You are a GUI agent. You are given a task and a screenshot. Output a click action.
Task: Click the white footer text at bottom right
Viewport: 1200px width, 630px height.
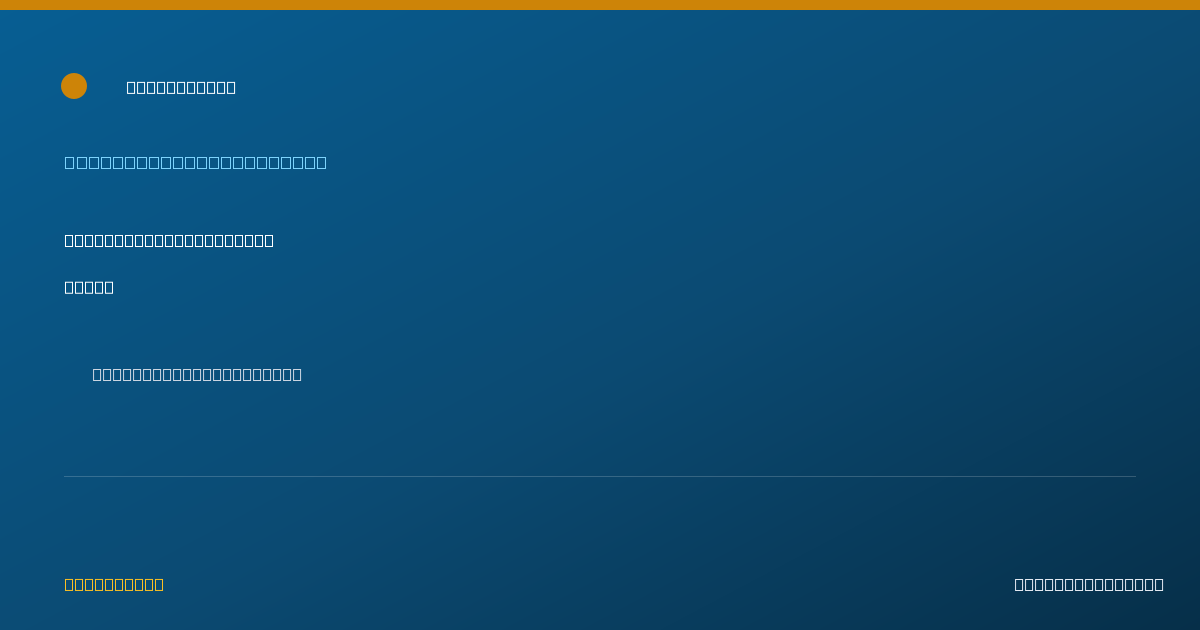(x=1089, y=584)
